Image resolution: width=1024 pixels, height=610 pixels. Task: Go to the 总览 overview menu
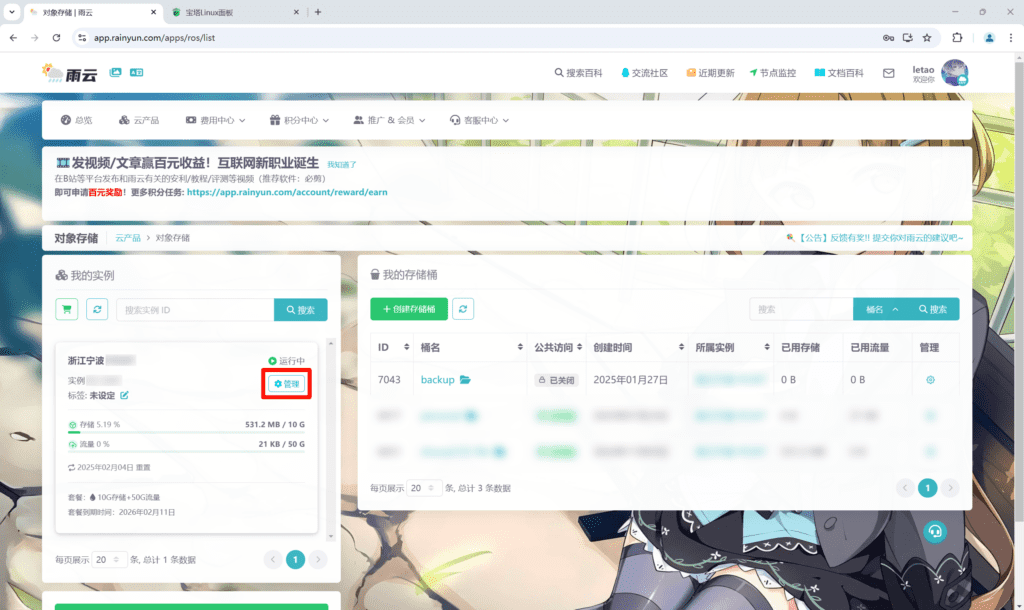(76, 120)
